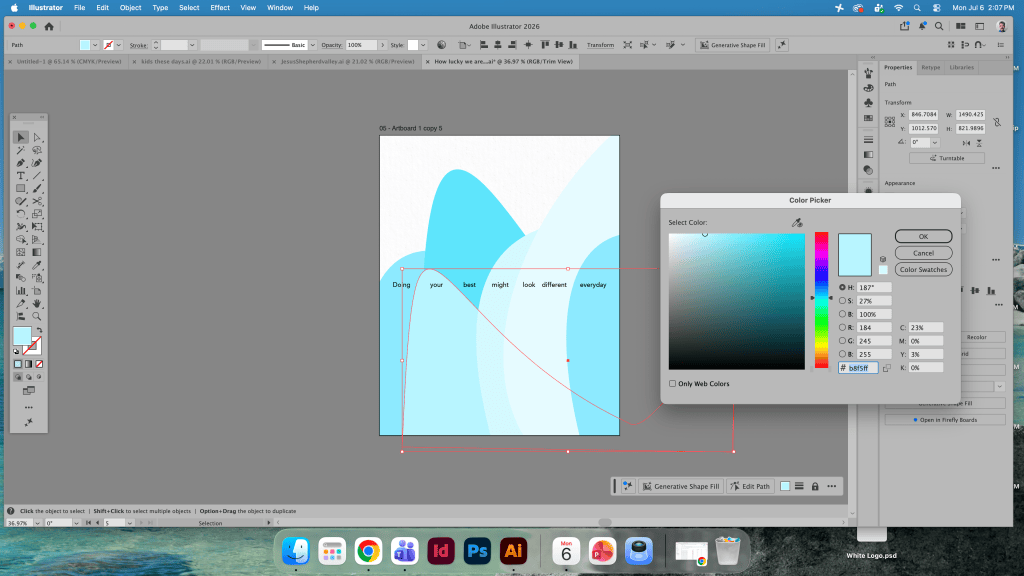Click the Color Swatches button
Image resolution: width=1024 pixels, height=576 pixels.
coord(923,269)
